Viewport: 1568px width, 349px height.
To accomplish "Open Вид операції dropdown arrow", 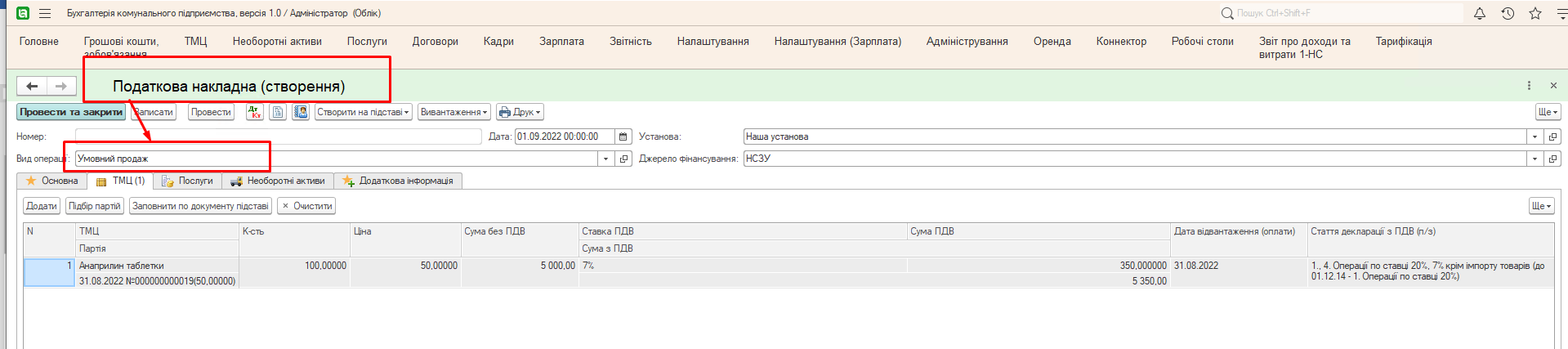I will (x=606, y=159).
